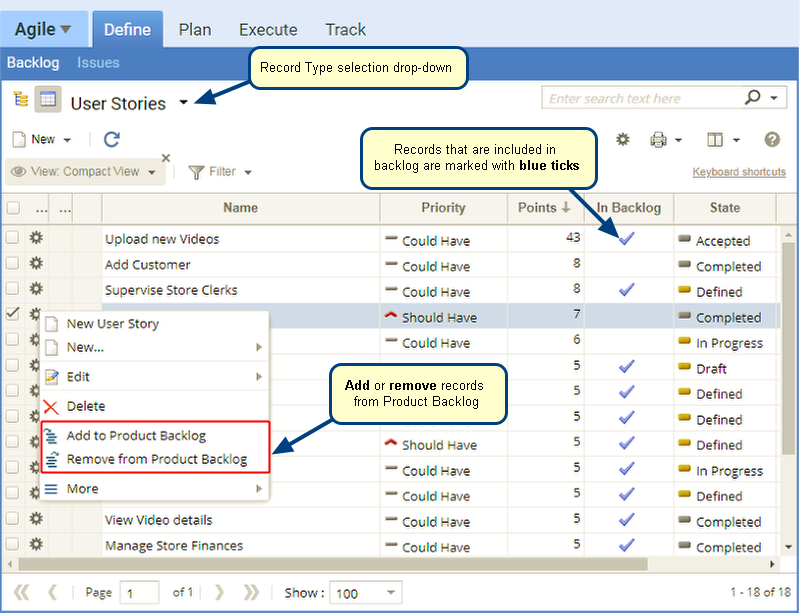Click the printer icon

658,140
